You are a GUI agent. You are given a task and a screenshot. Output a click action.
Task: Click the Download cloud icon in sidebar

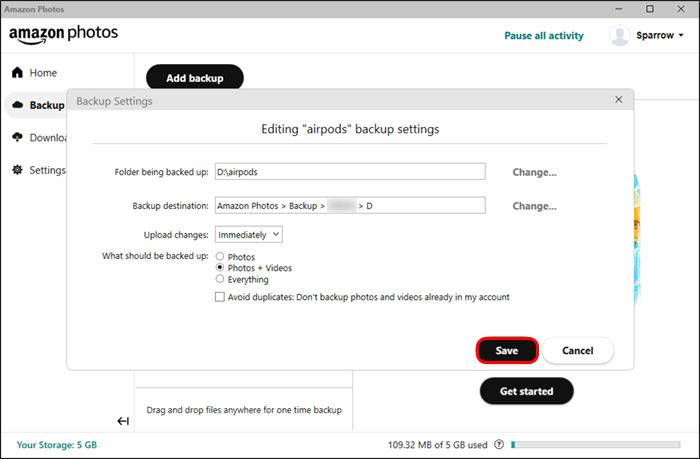coord(17,137)
